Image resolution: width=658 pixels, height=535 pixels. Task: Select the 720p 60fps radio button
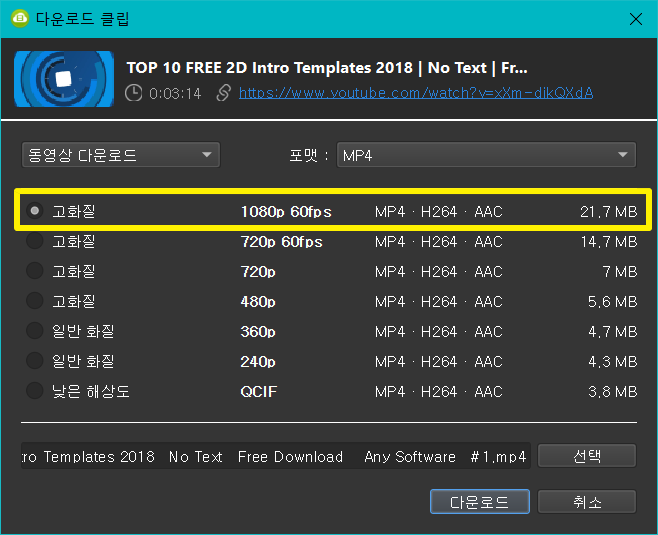(x=35, y=240)
